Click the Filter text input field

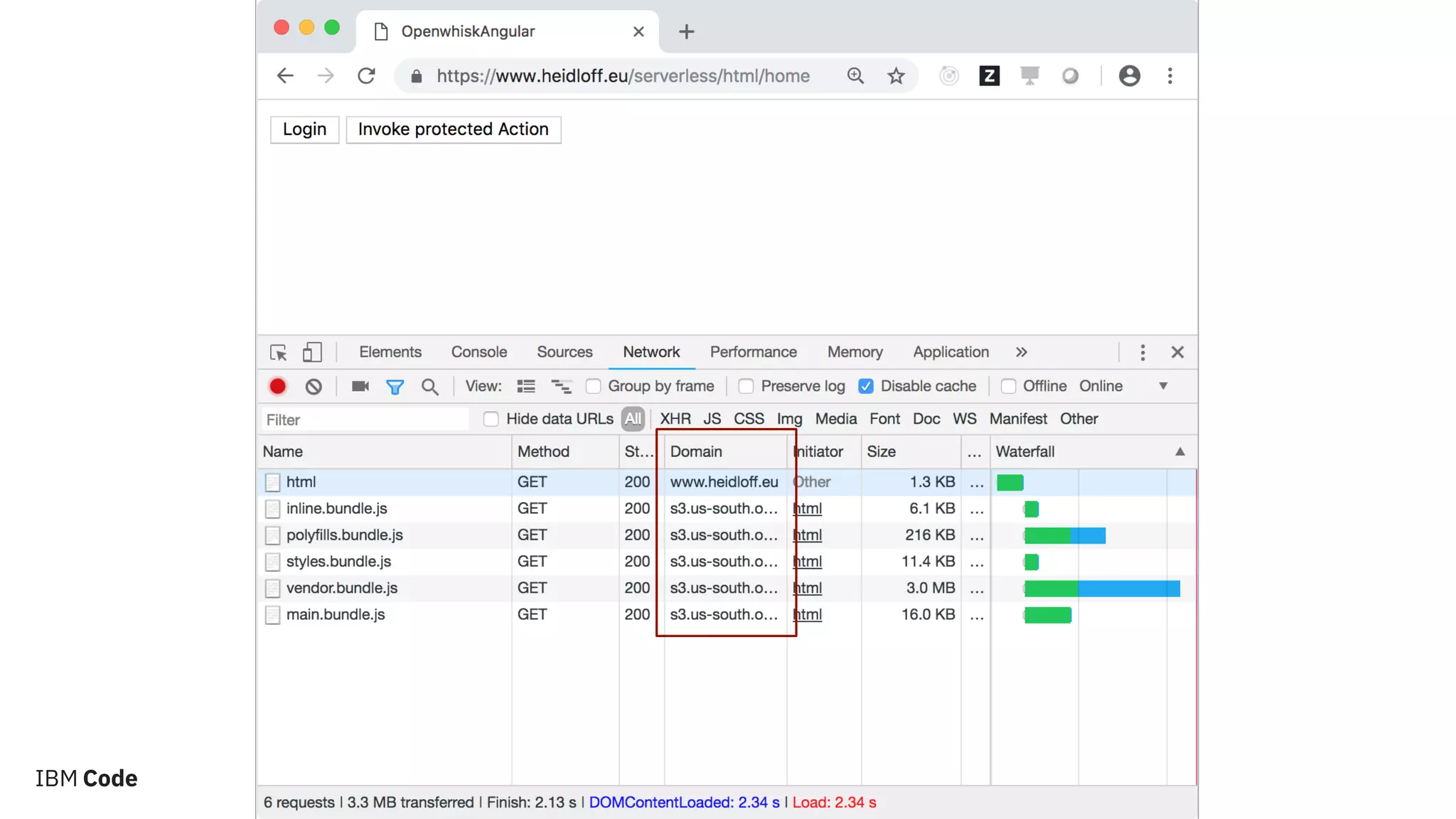(365, 419)
